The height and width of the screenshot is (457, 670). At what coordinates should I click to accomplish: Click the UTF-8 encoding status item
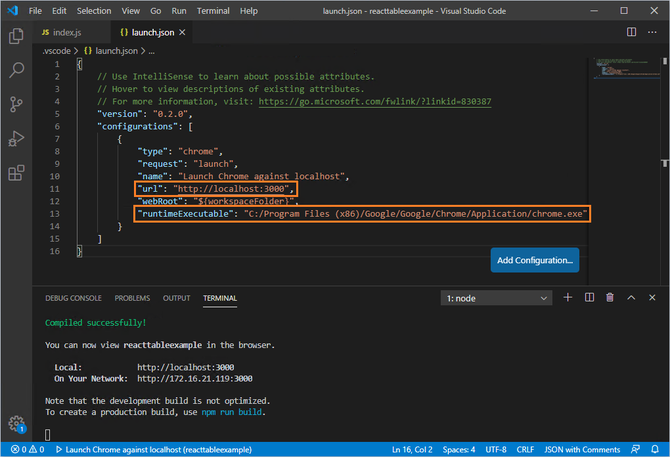[496, 449]
